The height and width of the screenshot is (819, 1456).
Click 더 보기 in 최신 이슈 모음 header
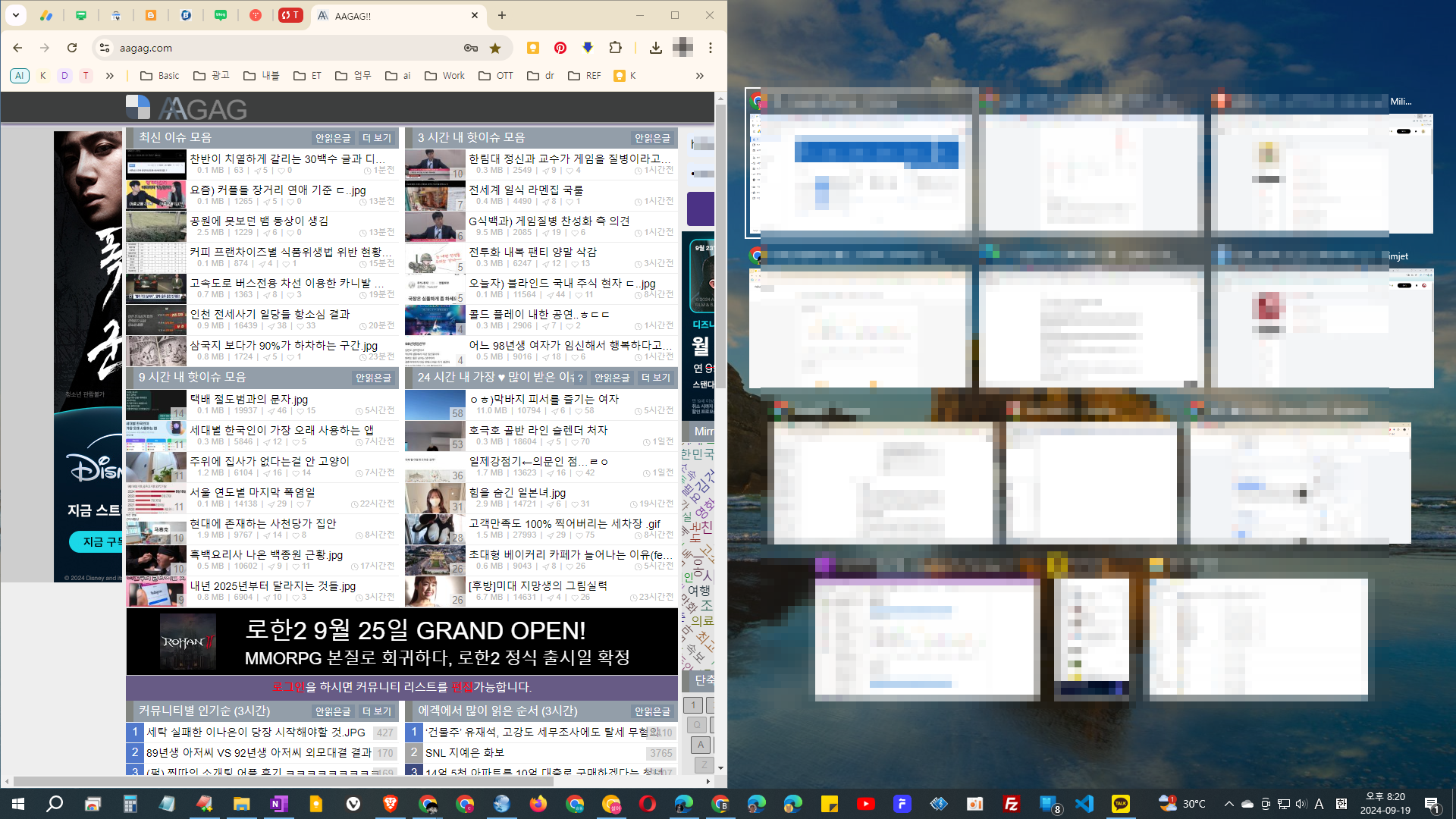click(377, 138)
